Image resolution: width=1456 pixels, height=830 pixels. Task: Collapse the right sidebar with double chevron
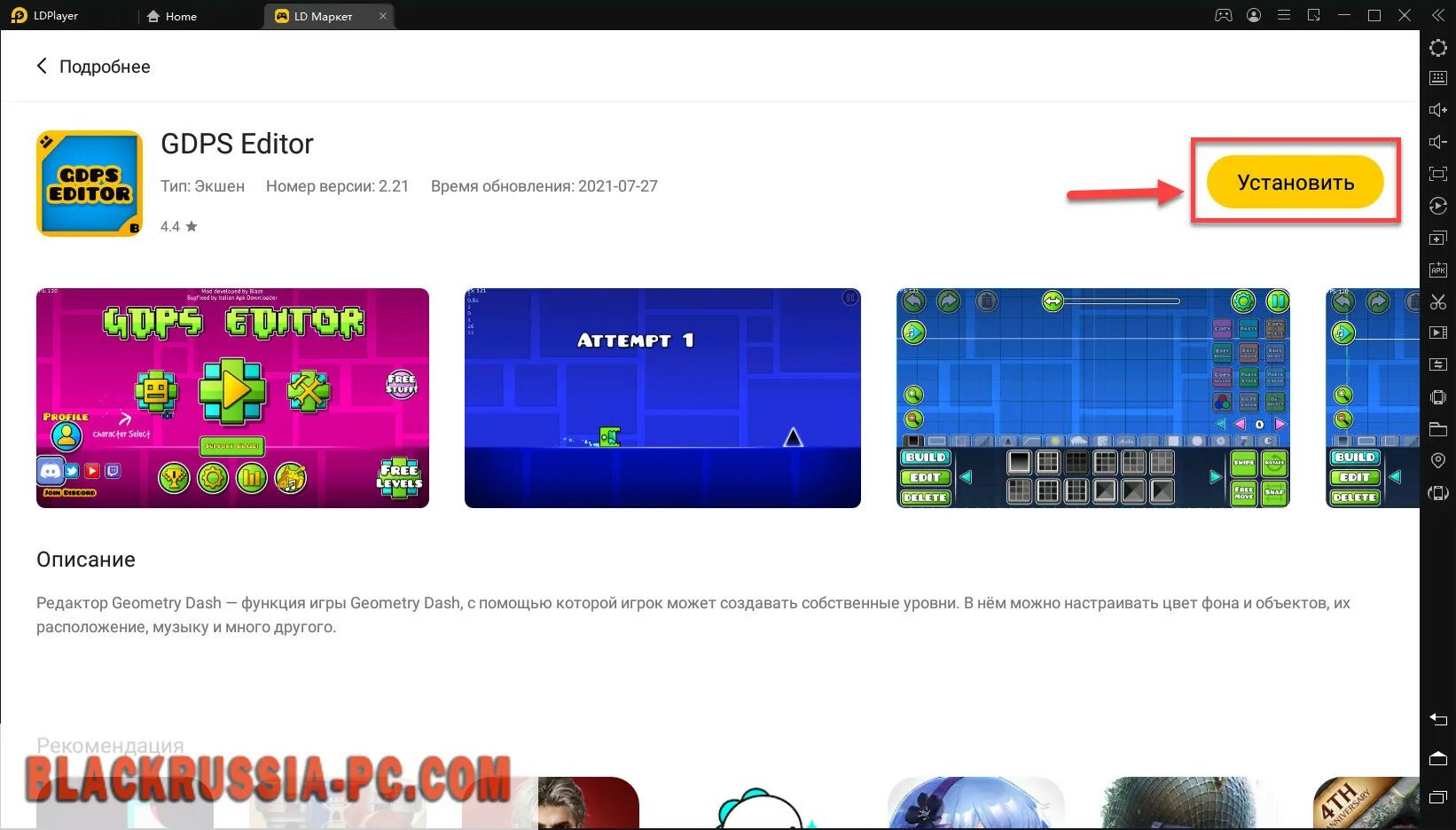[1438, 15]
